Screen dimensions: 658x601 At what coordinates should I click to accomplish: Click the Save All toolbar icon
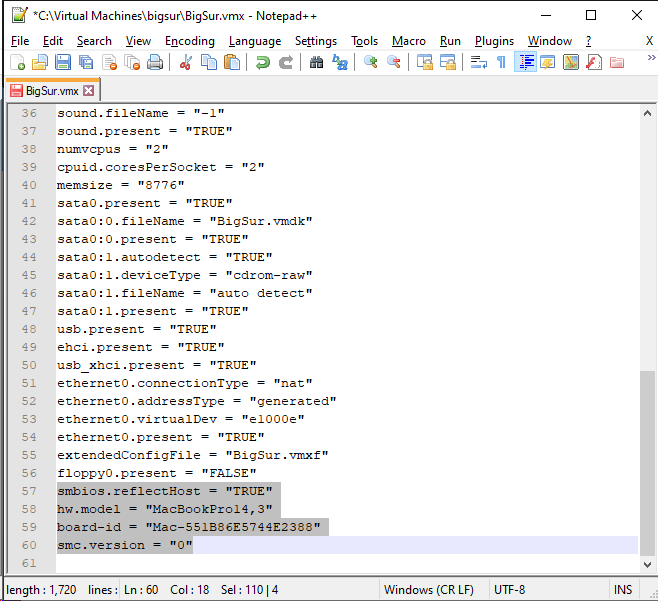point(86,63)
